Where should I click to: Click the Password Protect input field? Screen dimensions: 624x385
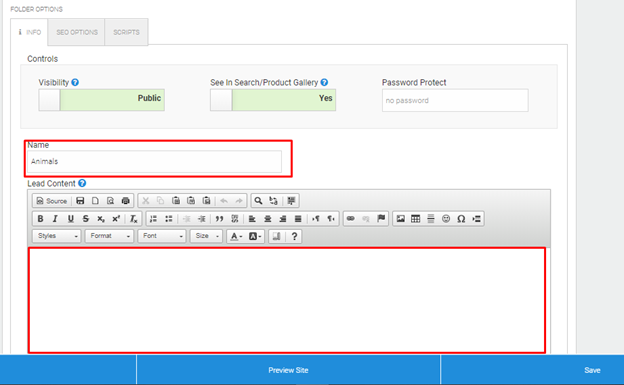(x=455, y=100)
